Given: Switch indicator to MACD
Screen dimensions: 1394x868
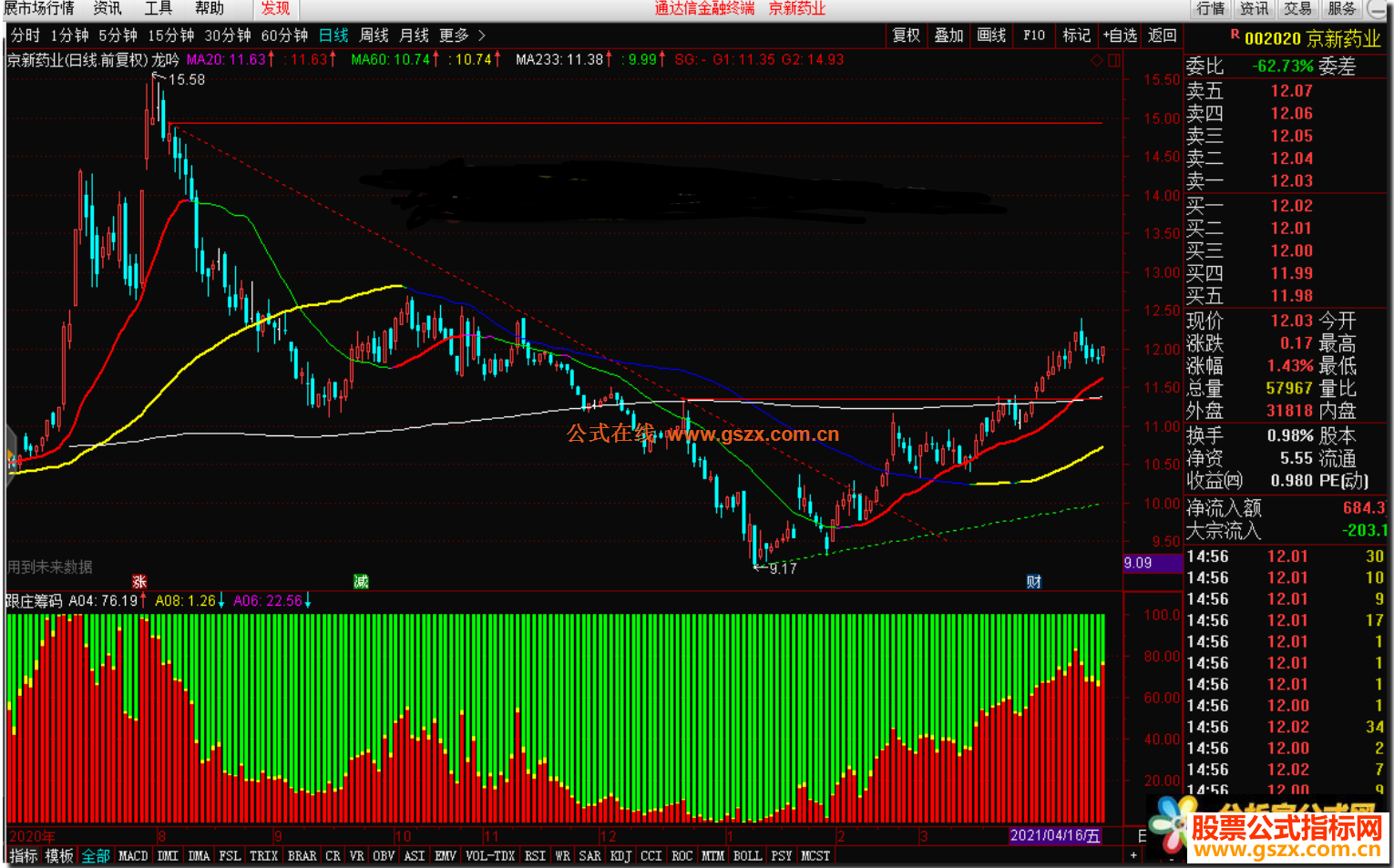Looking at the screenshot, I should click(133, 856).
